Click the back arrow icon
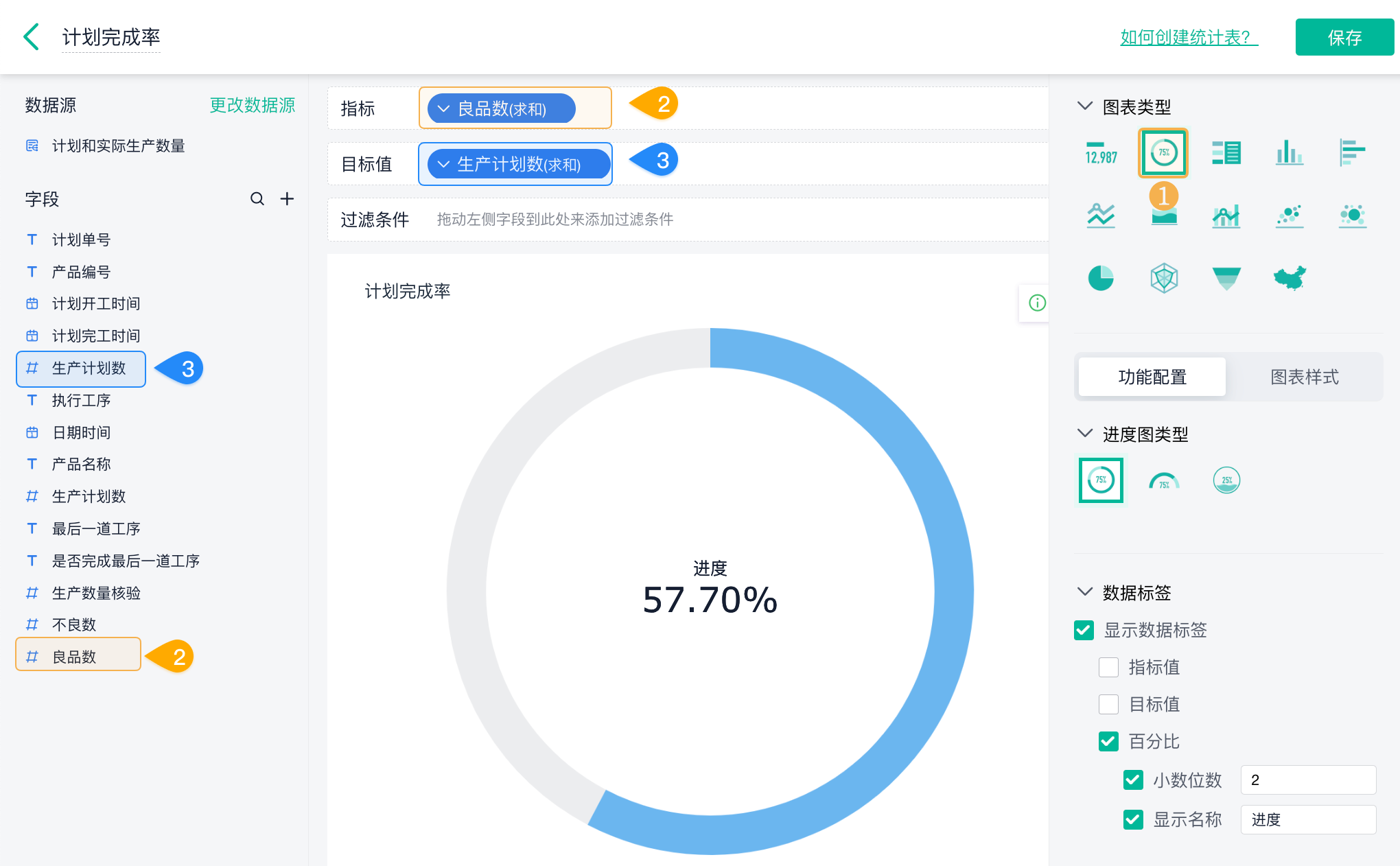Viewport: 1400px width, 866px height. coord(32,37)
